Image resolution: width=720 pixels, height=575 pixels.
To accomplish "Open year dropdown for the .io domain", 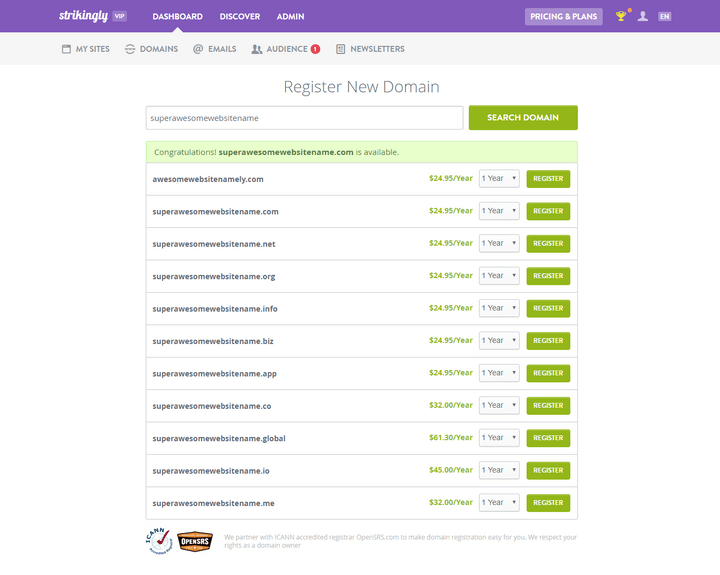I will click(499, 470).
